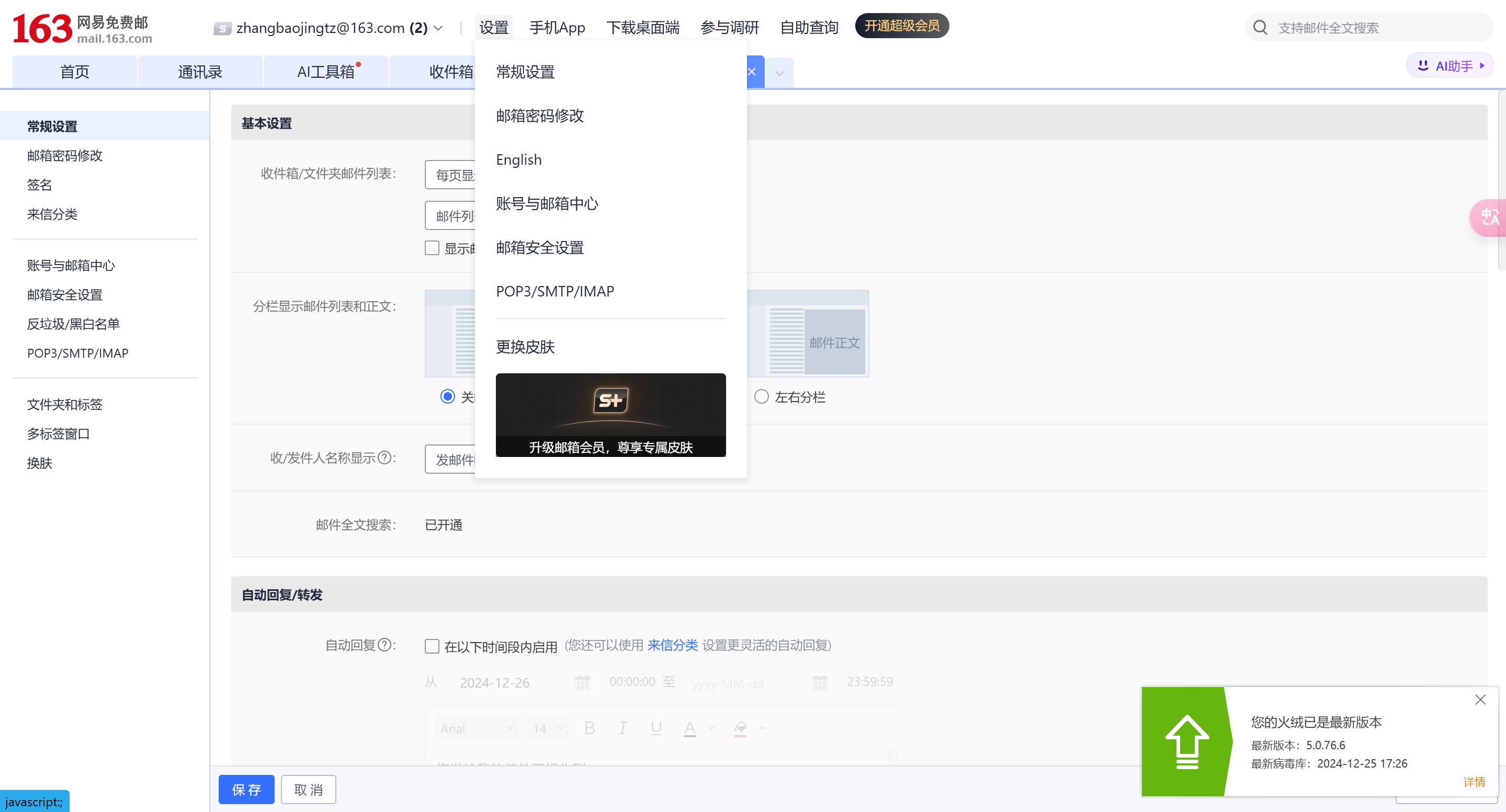Follow the 来信分类 hyperlink
1506x812 pixels.
[x=672, y=645]
